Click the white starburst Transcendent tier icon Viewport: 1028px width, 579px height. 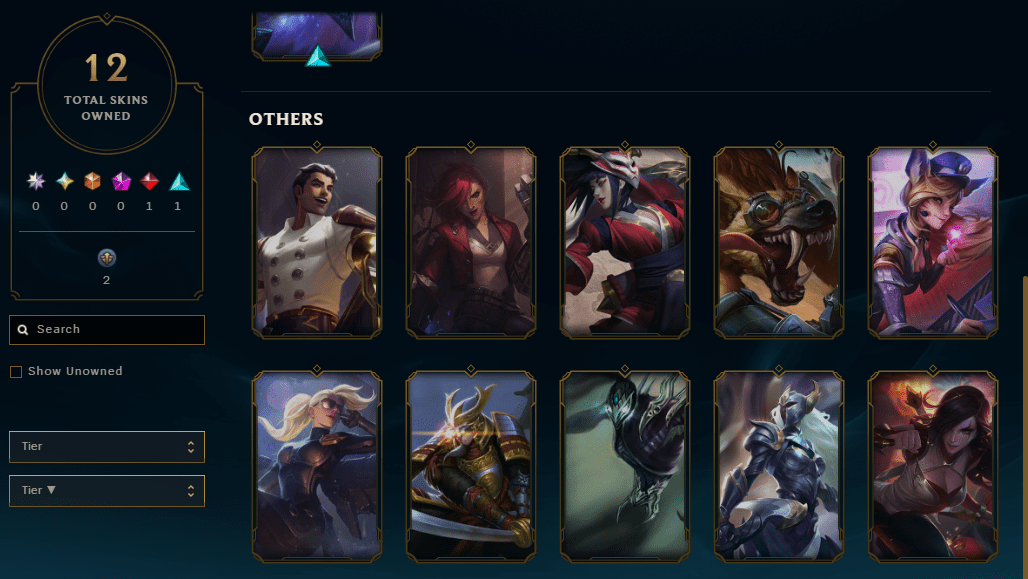coord(35,181)
